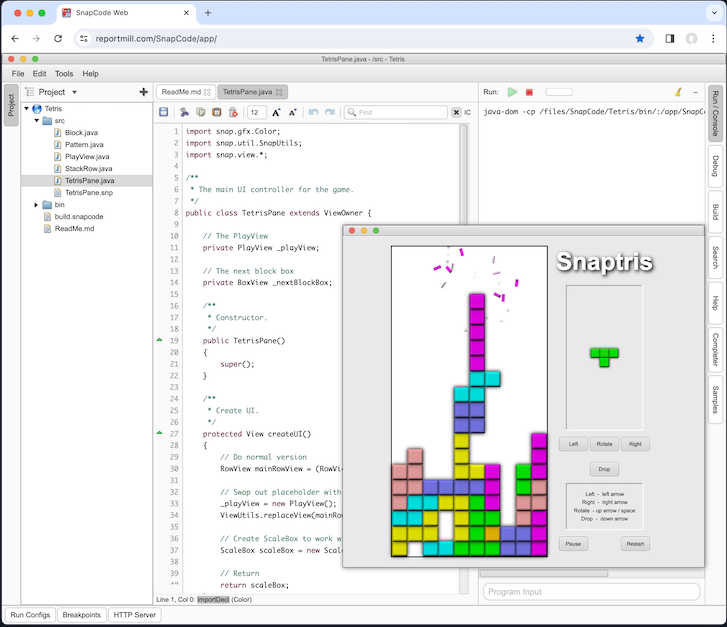
Task: Collapse the src folder
Action: click(x=36, y=121)
